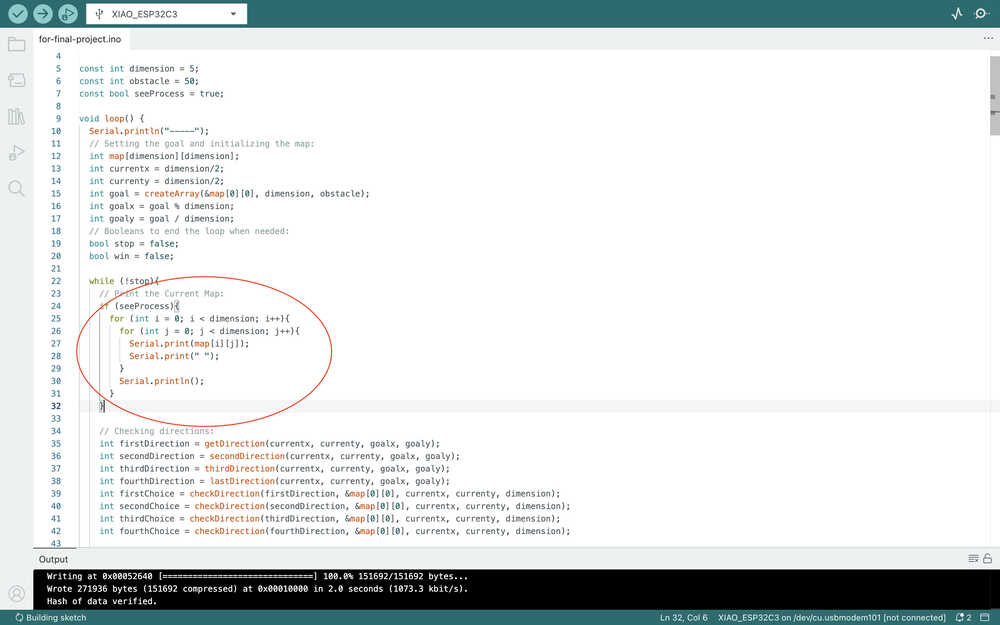Screen dimensions: 1000x625
Task: Start the debugger with the debug button
Action: click(x=68, y=13)
